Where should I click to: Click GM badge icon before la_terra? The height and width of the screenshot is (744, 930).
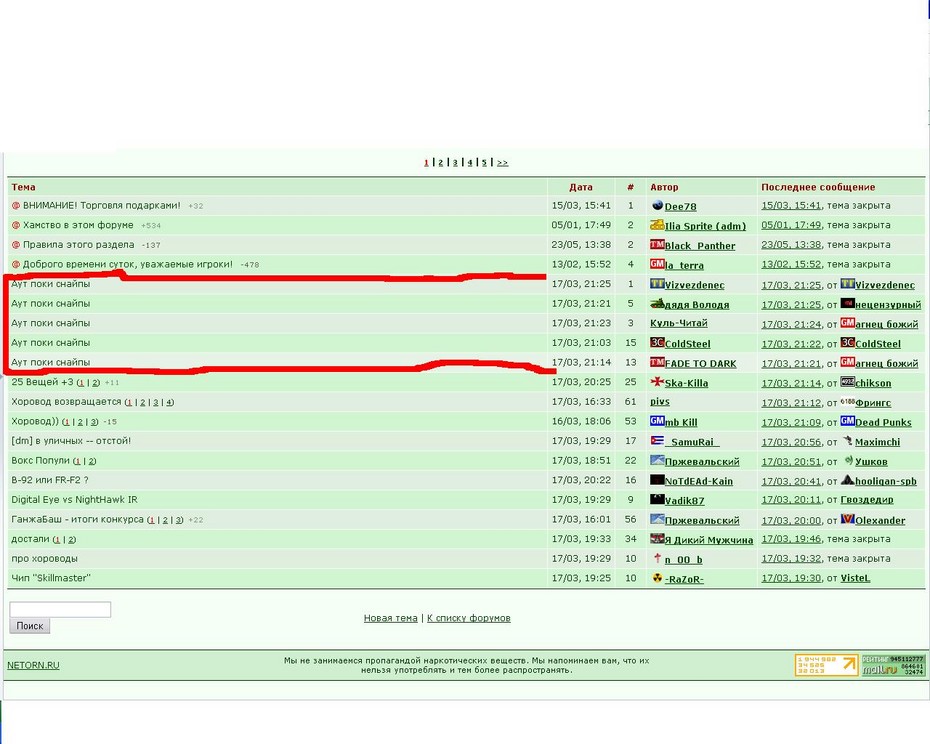[x=657, y=264]
